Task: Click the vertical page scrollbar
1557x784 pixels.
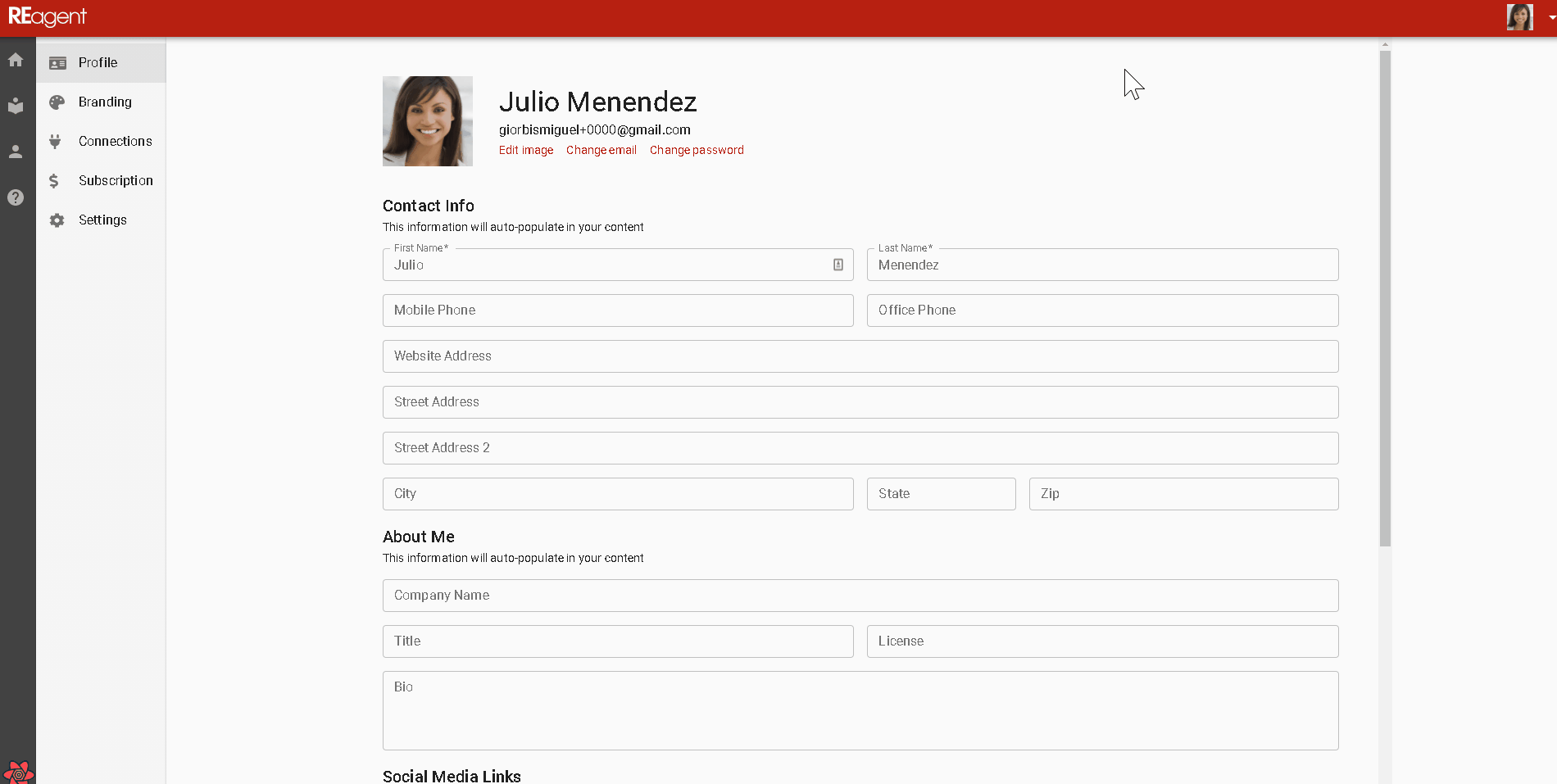Action: click(x=1385, y=298)
